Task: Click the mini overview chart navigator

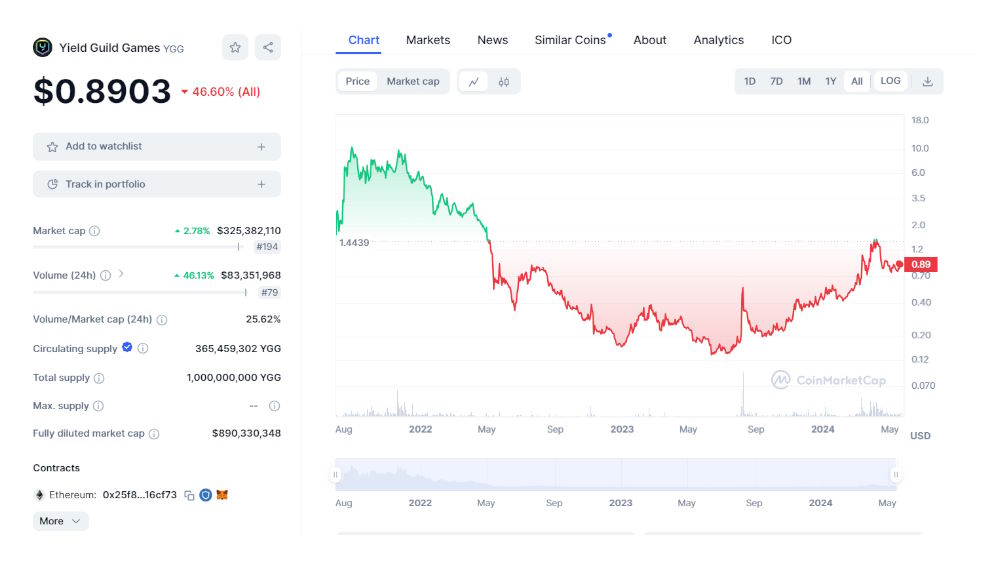Action: pos(615,475)
